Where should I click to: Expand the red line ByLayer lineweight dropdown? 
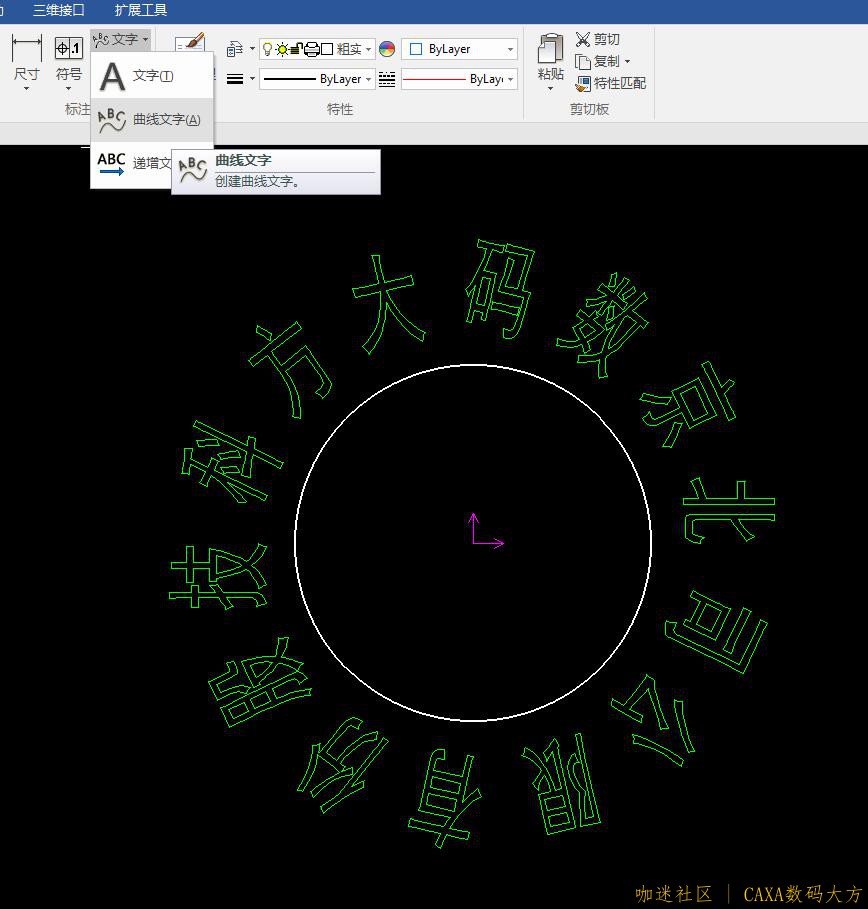(459, 79)
